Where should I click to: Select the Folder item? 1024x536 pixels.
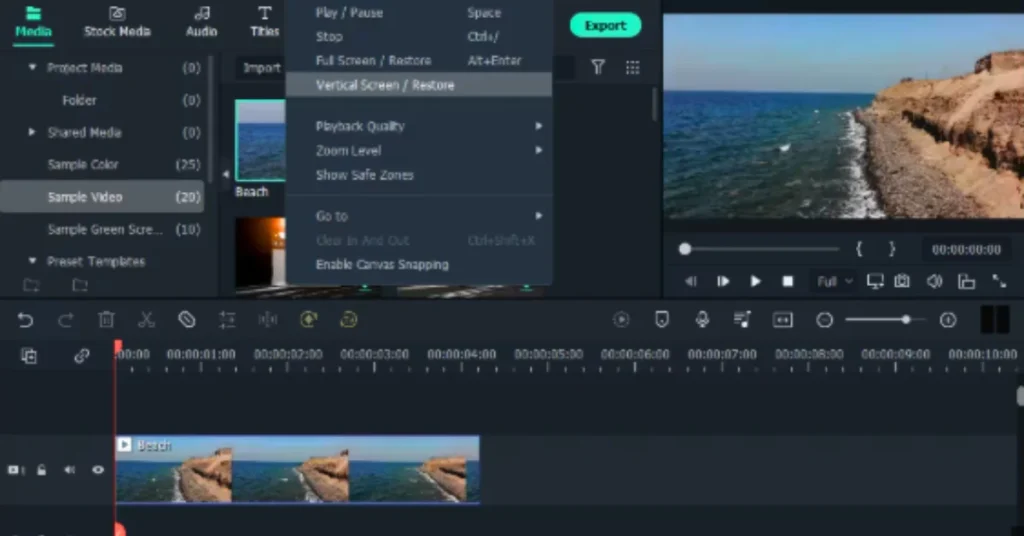(79, 100)
